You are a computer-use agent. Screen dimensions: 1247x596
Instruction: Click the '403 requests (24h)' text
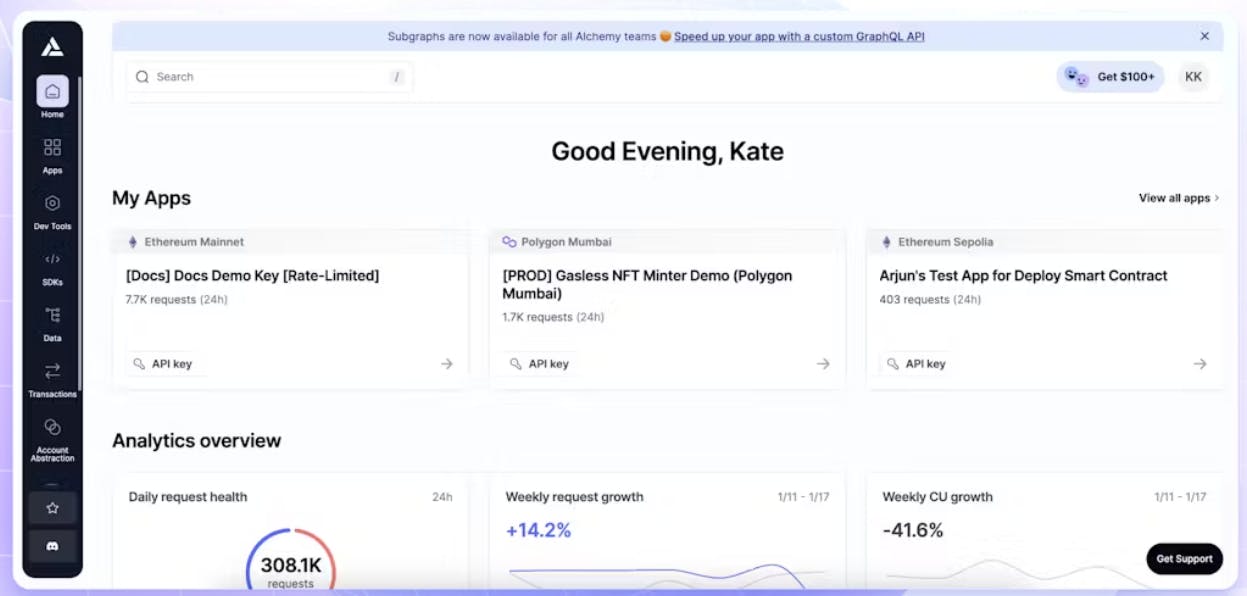click(x=930, y=299)
